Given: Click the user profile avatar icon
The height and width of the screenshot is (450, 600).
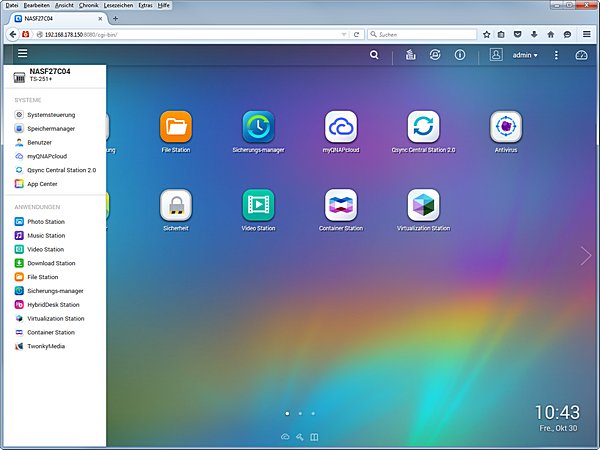Looking at the screenshot, I should [496, 55].
